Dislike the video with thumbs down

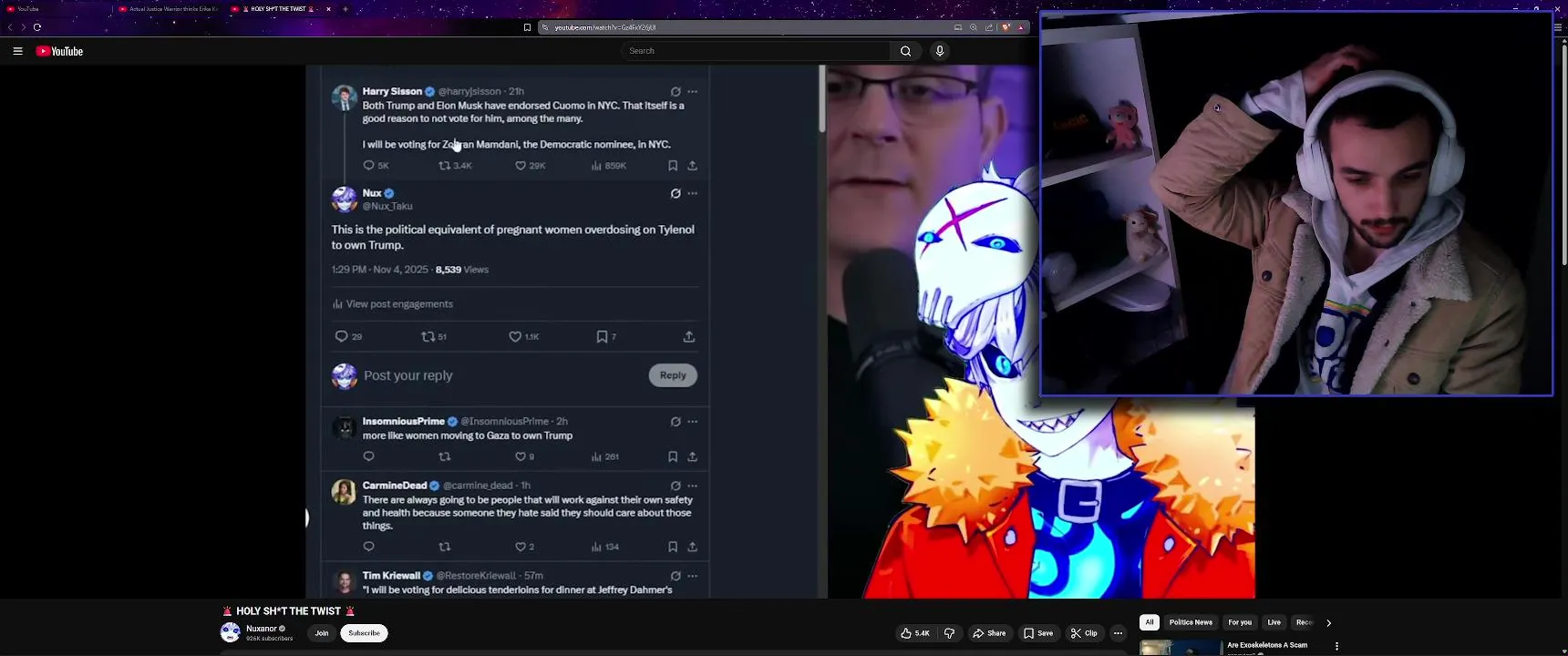949,633
